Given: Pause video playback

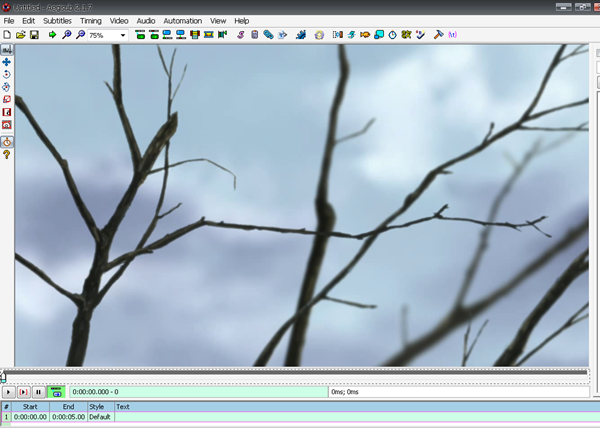Looking at the screenshot, I should tap(38, 392).
